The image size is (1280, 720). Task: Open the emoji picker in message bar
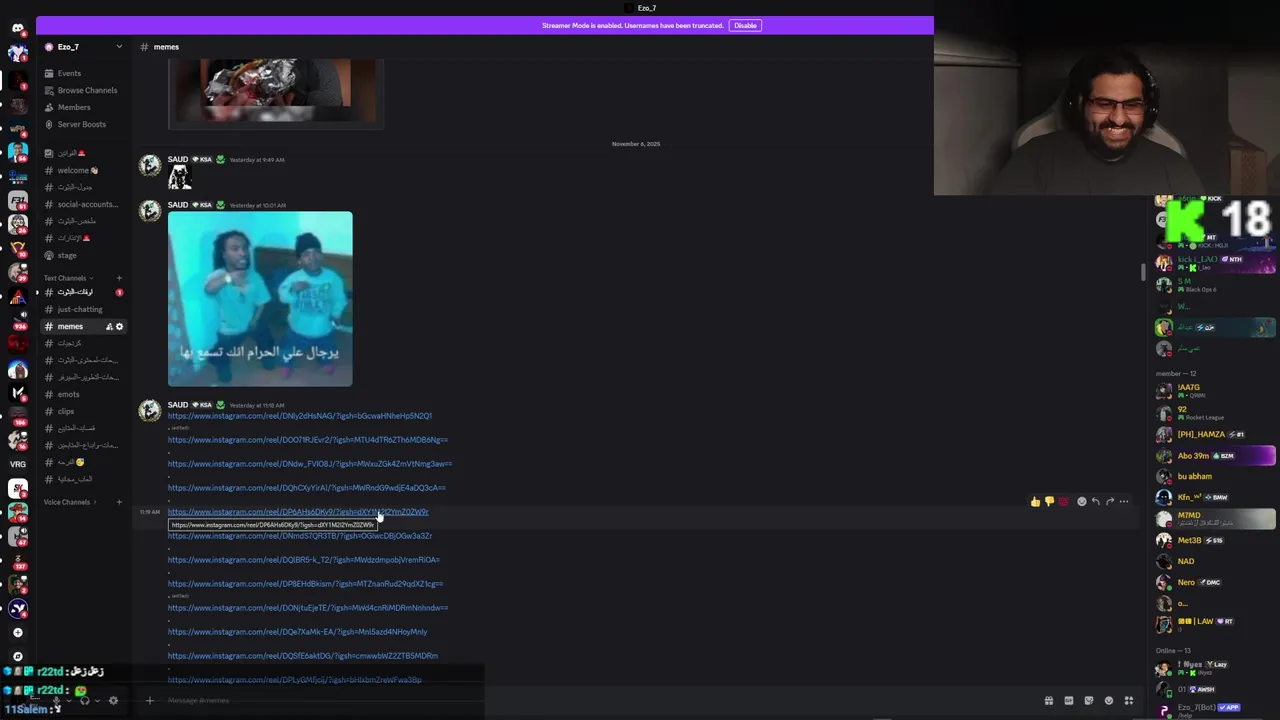pos(1109,701)
